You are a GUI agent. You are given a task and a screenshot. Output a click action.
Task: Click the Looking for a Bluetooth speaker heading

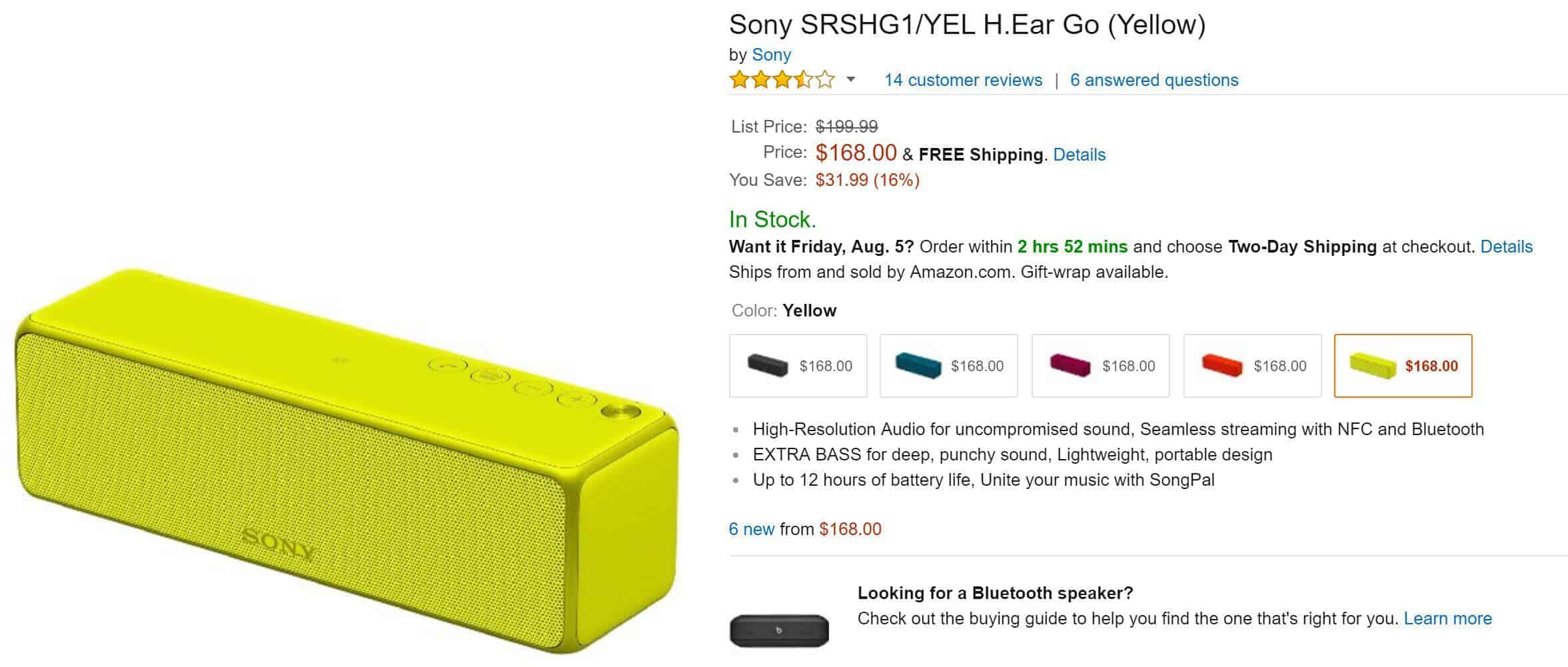point(995,593)
